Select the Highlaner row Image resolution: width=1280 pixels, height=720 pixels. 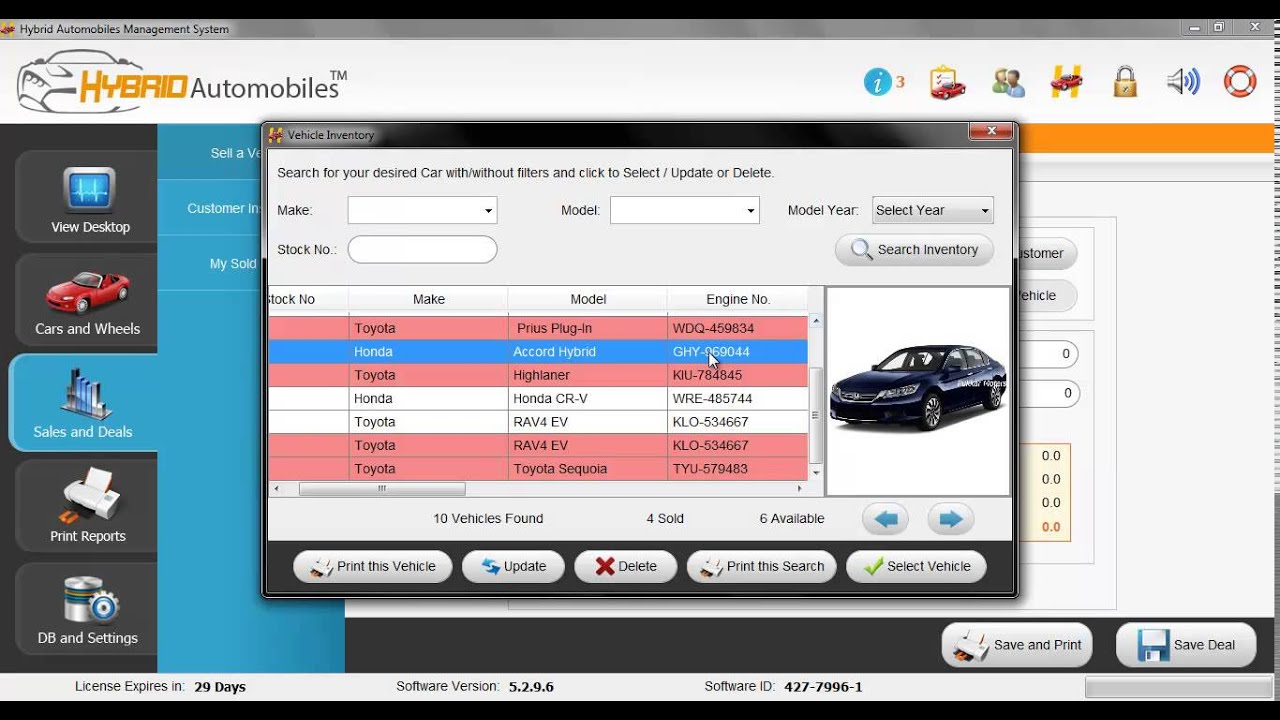click(538, 375)
